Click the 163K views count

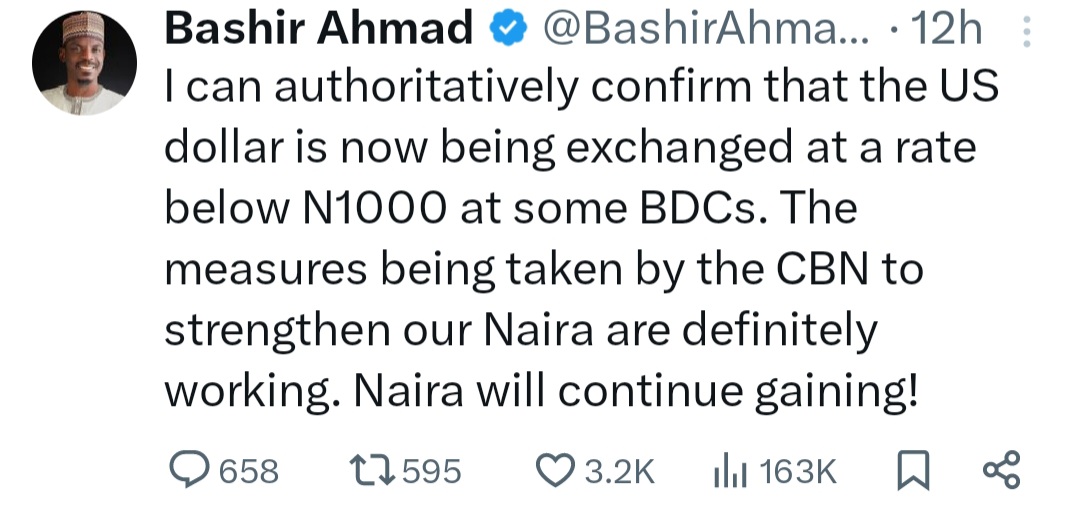click(797, 471)
